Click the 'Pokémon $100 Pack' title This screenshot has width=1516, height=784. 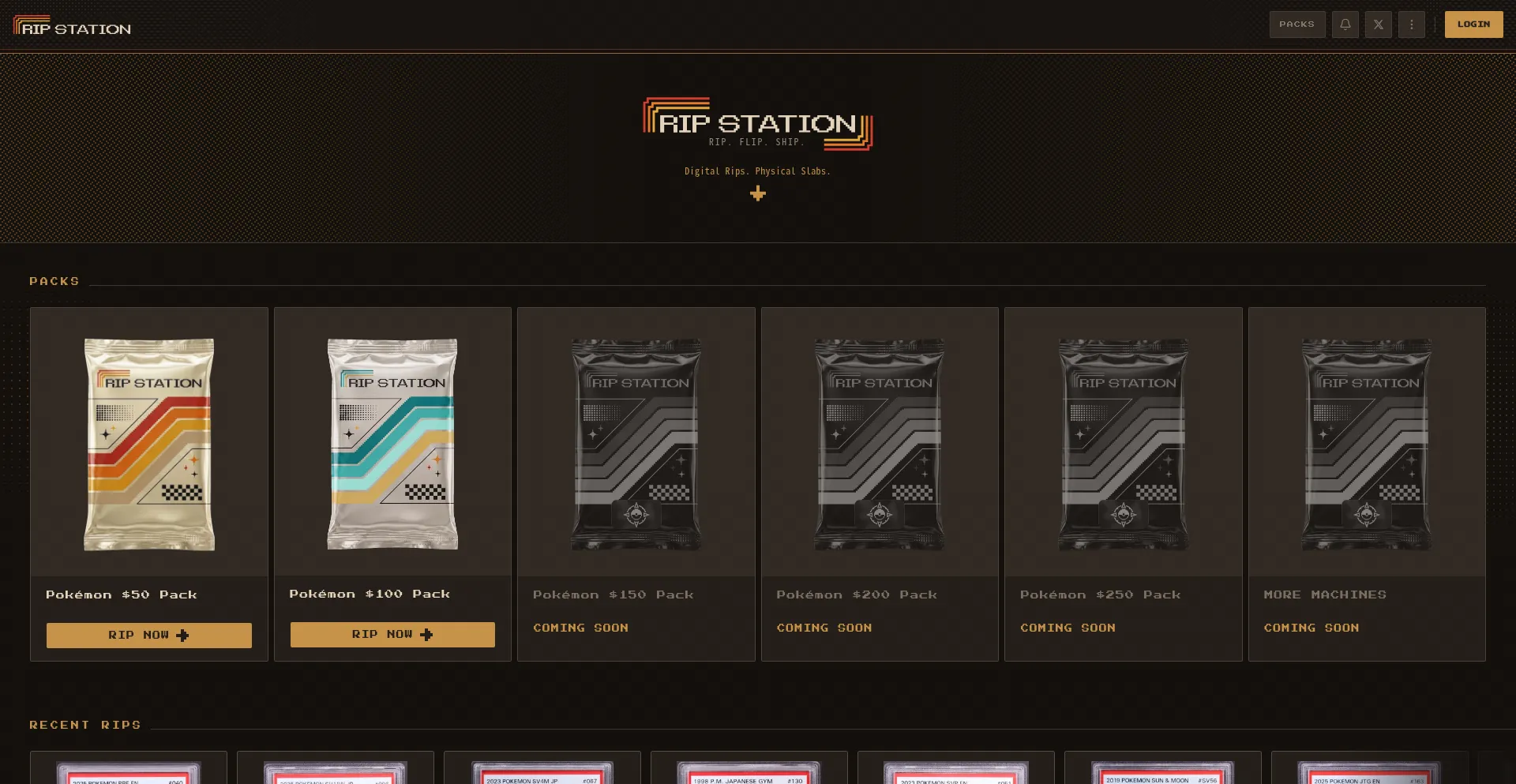pos(370,594)
